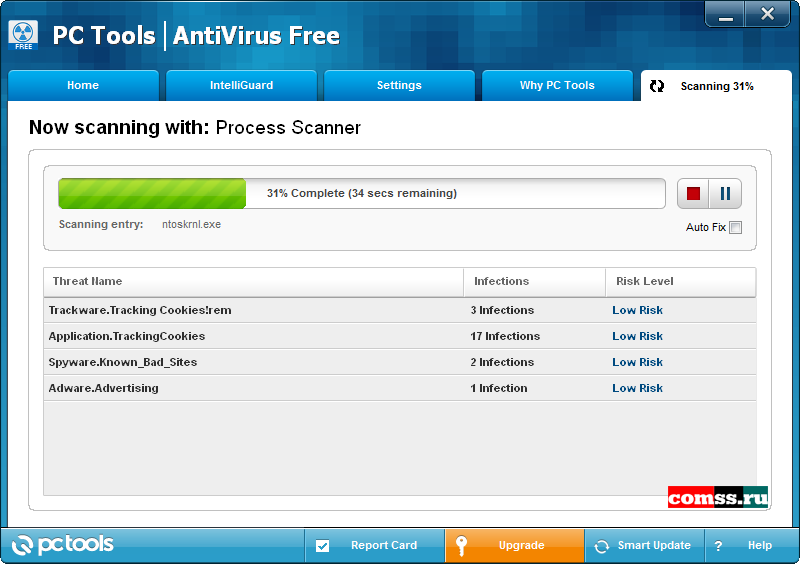The image size is (800, 564).
Task: Click the Smart Update circular arrows icon
Action: click(x=602, y=546)
